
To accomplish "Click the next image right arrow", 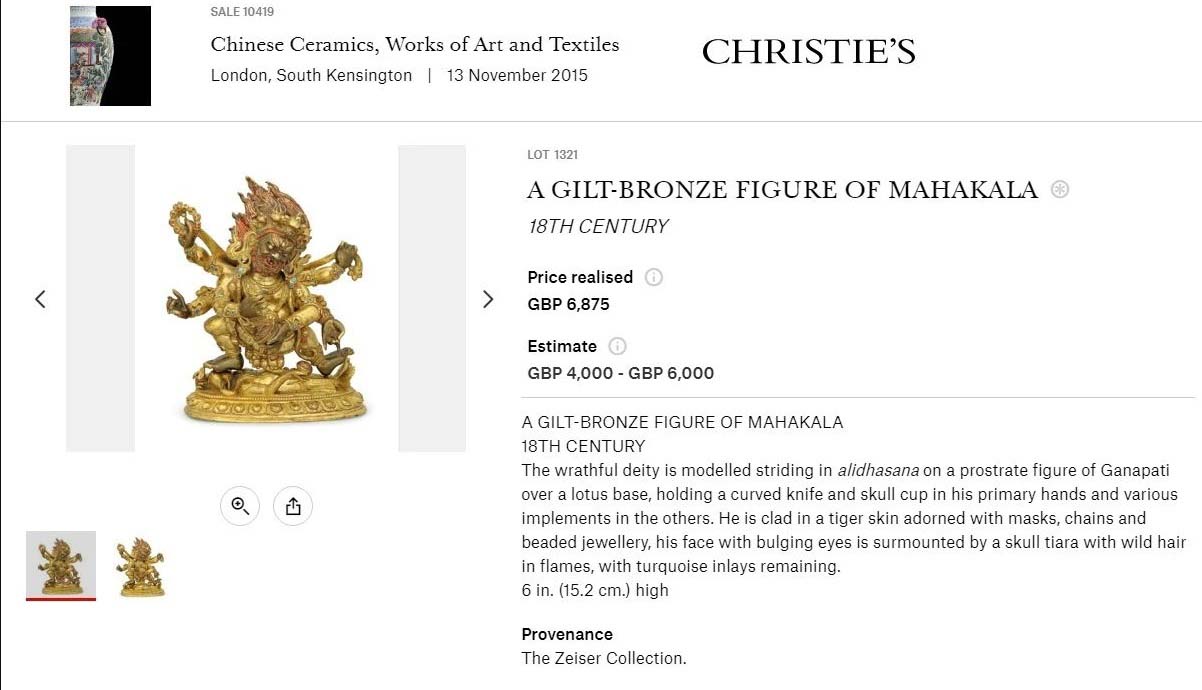I will pos(488,299).
